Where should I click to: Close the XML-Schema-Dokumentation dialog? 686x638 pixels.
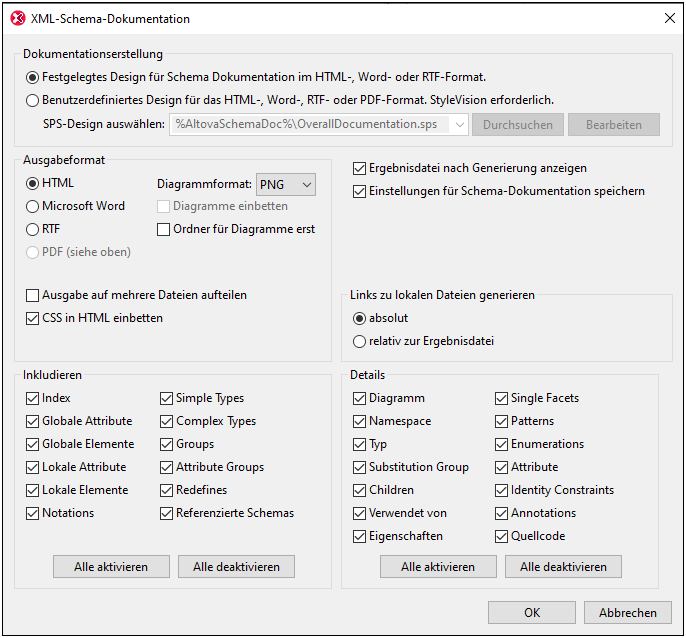(x=669, y=18)
